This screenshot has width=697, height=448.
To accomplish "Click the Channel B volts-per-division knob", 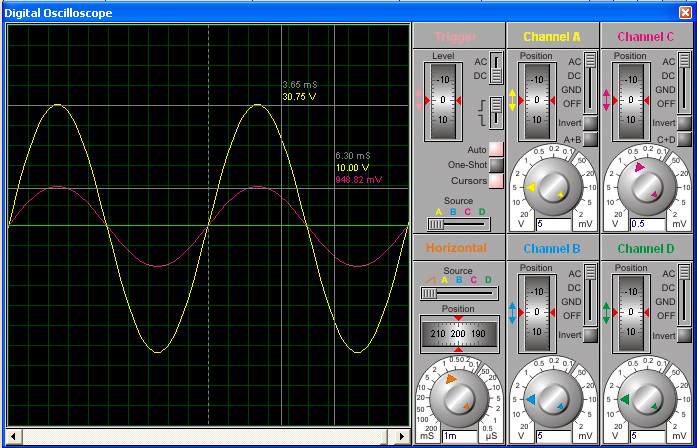I will click(552, 400).
